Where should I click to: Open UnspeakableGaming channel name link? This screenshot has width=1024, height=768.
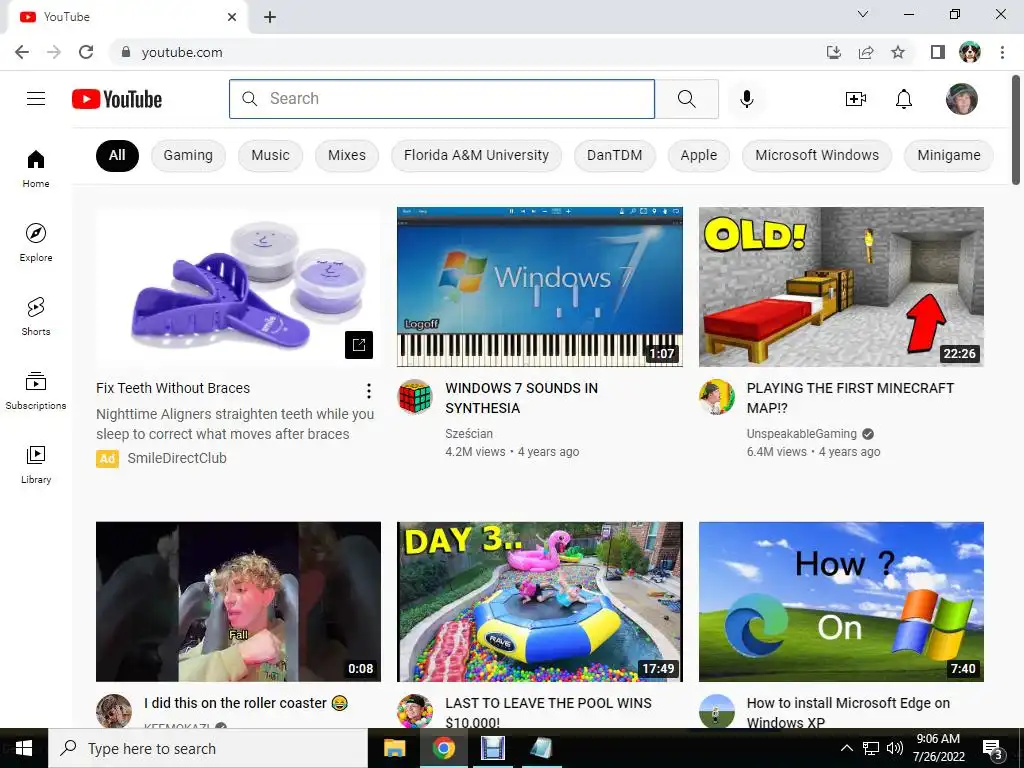click(x=801, y=434)
